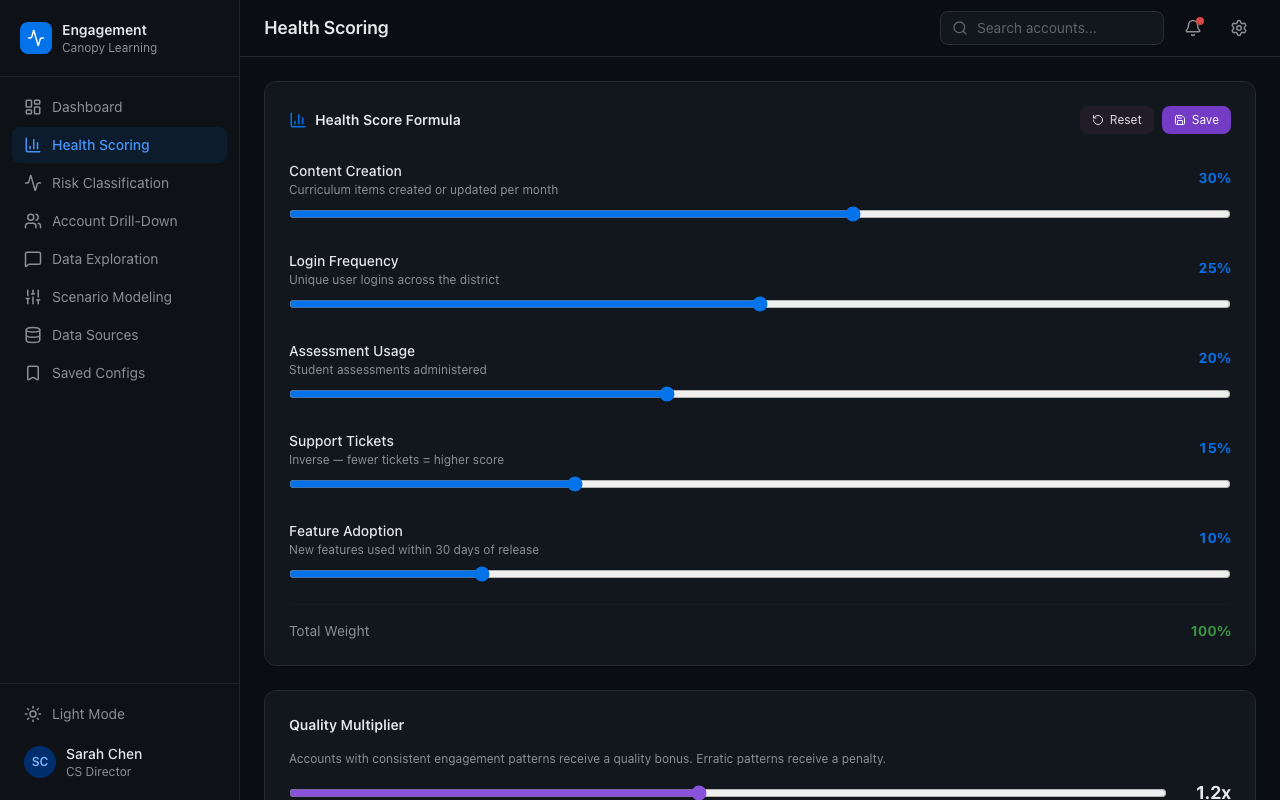Click the Content Creation weight slider handle
Image resolution: width=1280 pixels, height=800 pixels.
[852, 213]
